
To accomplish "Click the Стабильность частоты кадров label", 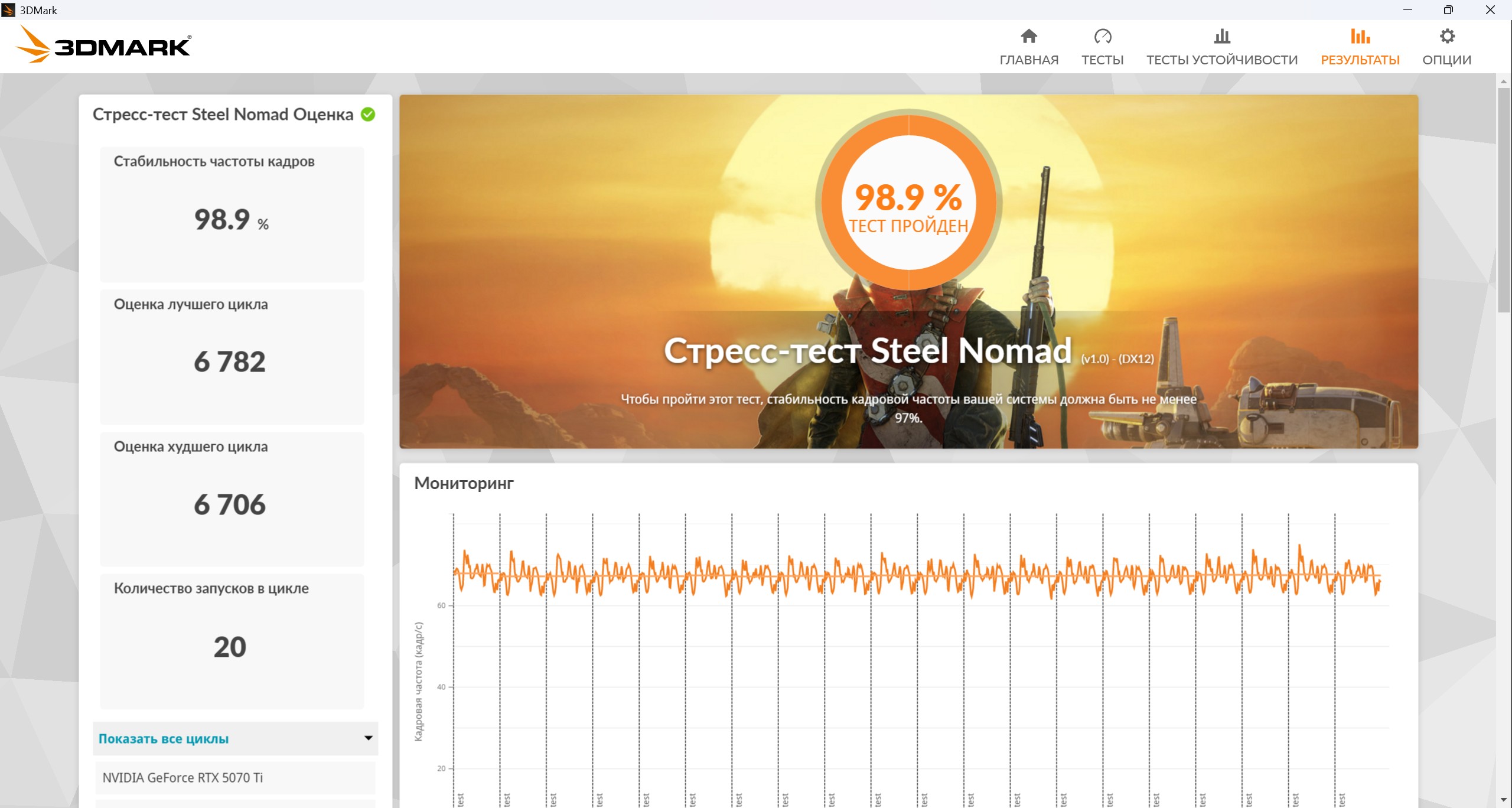I will point(214,161).
